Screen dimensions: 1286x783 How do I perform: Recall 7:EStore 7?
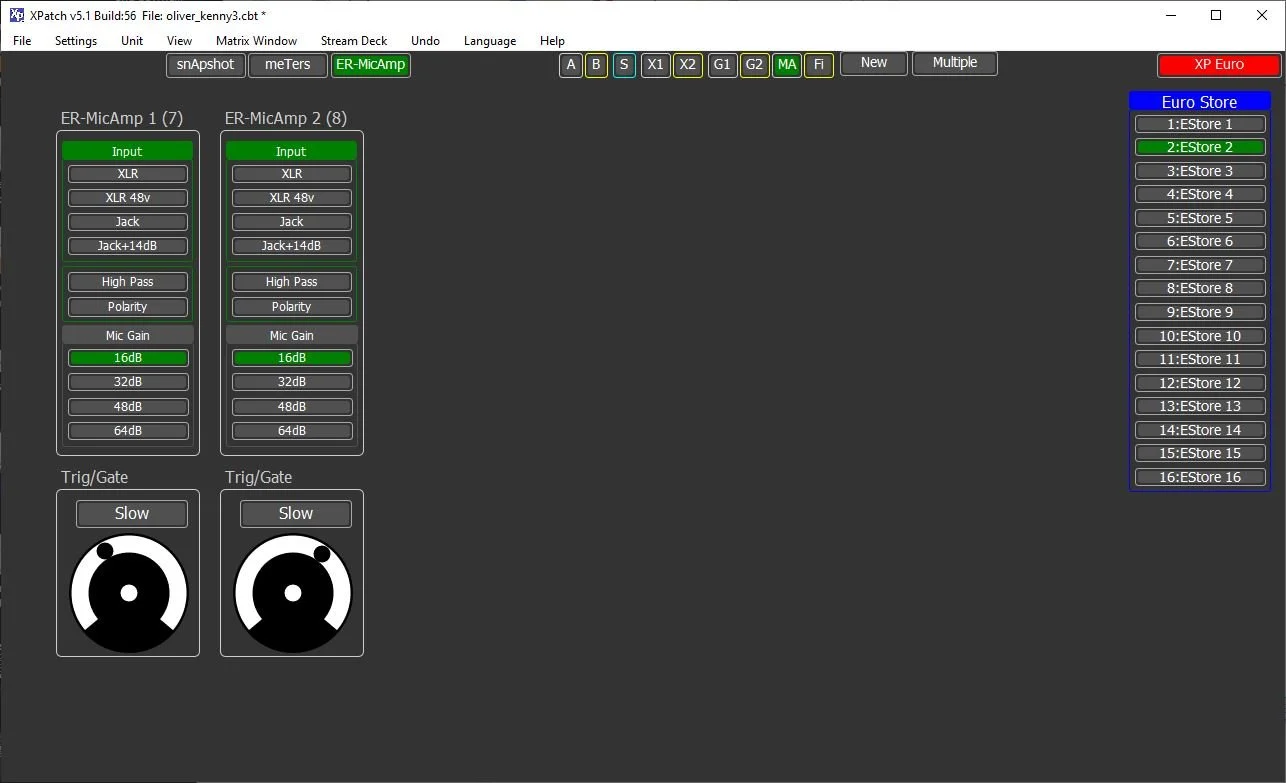tap(1200, 265)
